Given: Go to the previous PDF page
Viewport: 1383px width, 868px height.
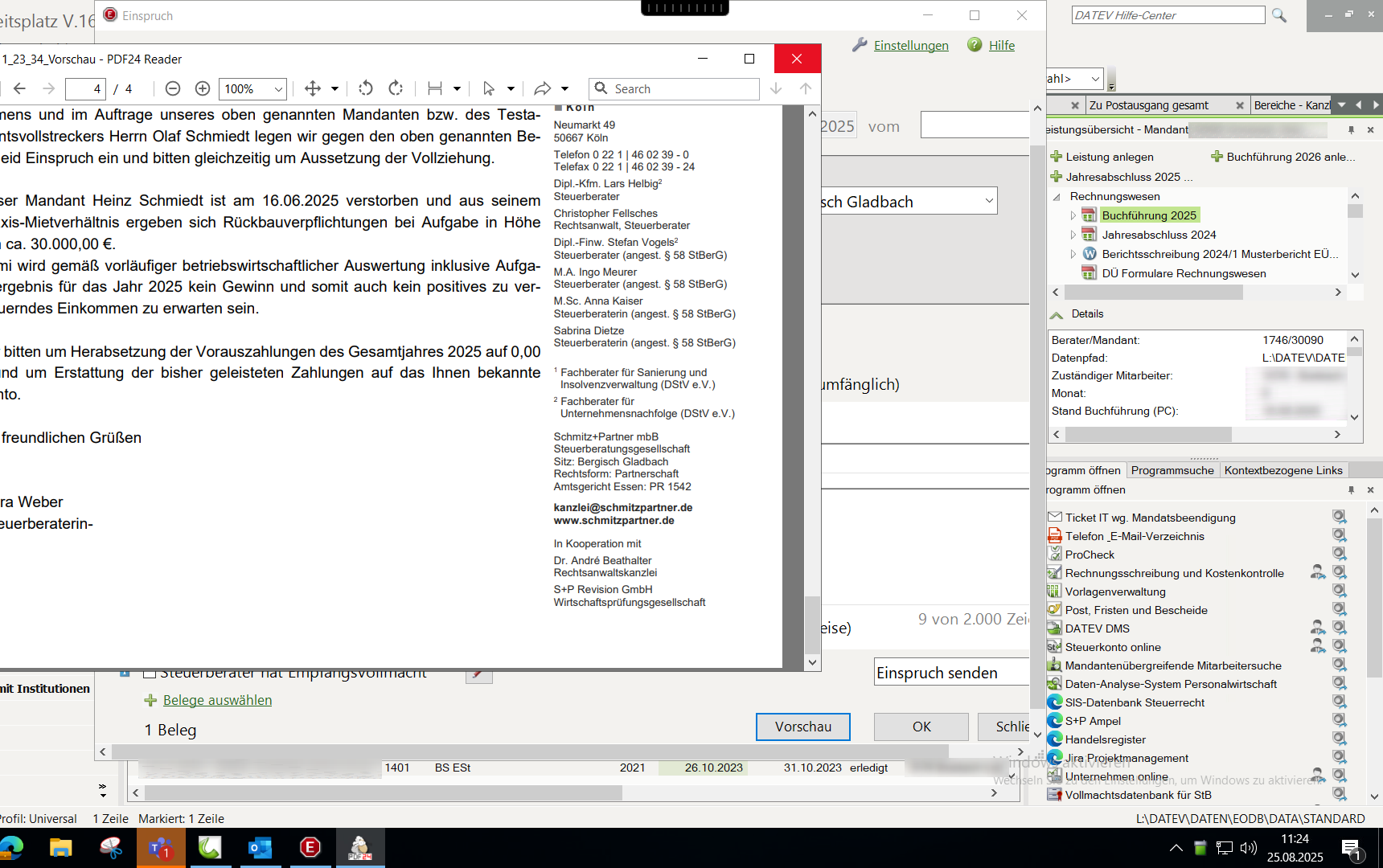Looking at the screenshot, I should (x=20, y=88).
